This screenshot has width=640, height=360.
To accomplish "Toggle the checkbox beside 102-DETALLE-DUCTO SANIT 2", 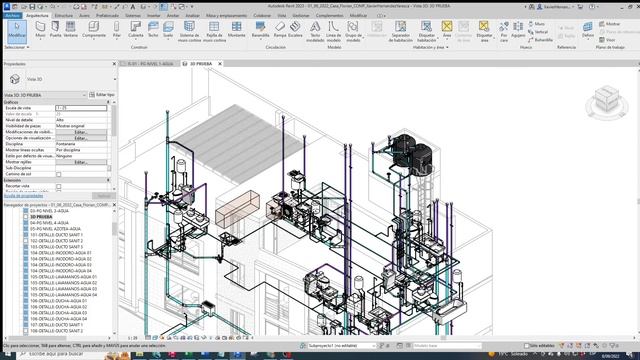I will point(26,241).
